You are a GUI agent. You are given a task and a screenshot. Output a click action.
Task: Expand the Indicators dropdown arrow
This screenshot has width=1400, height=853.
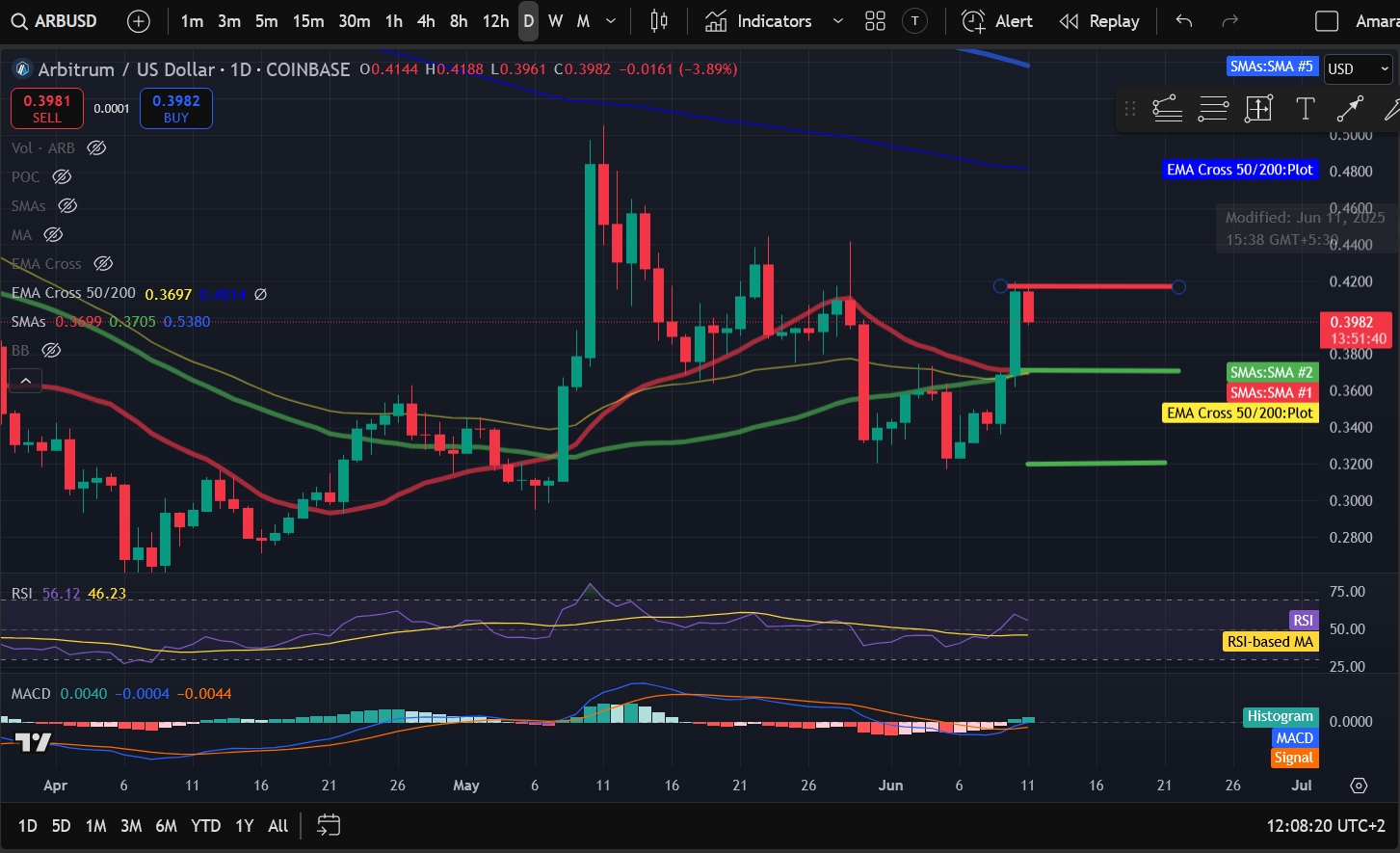(x=837, y=21)
